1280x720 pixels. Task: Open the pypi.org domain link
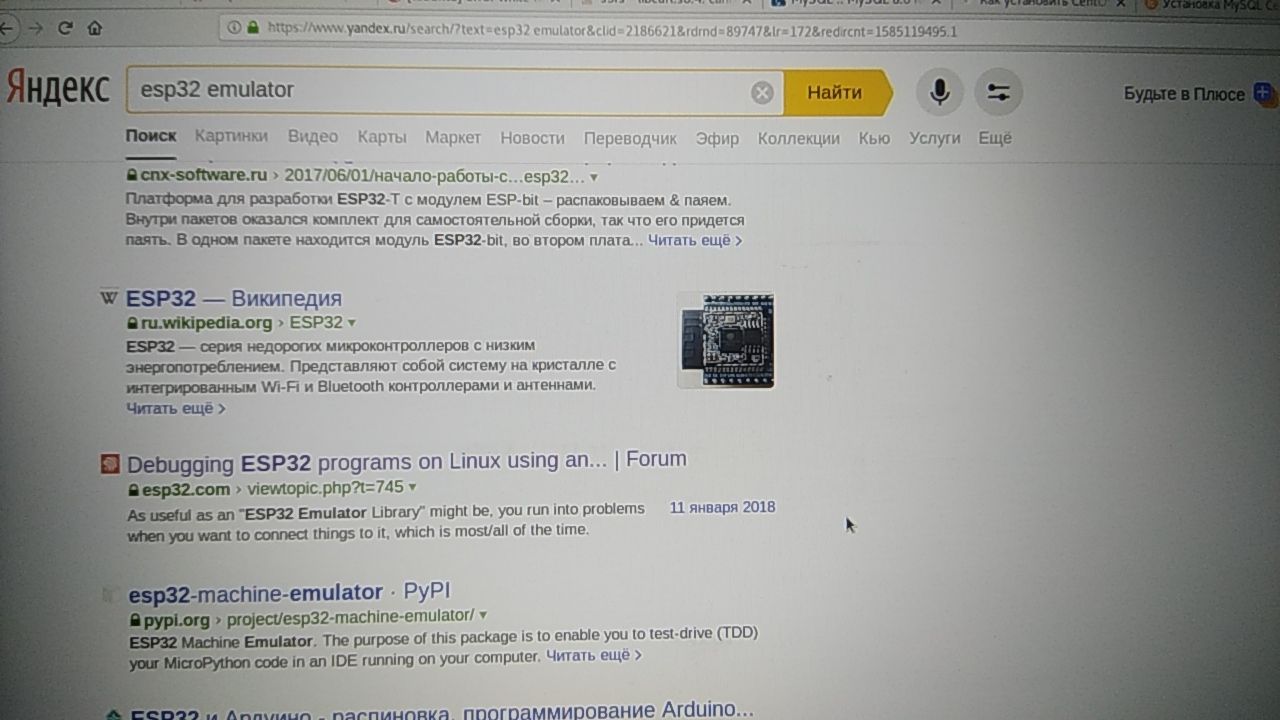tap(176, 620)
